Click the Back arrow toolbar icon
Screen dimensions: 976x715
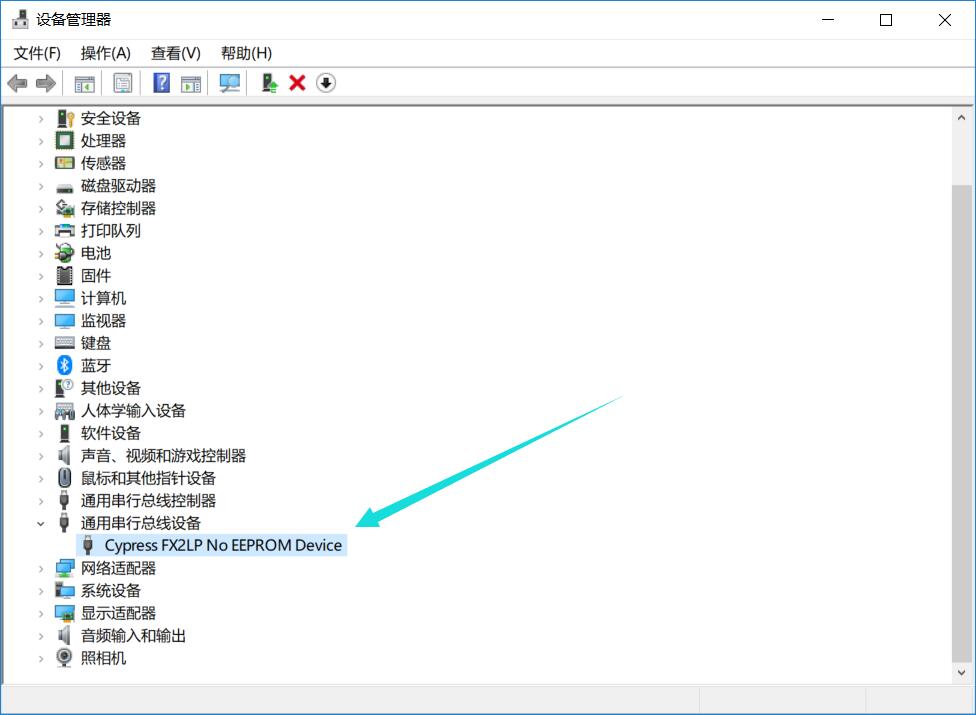(x=17, y=83)
